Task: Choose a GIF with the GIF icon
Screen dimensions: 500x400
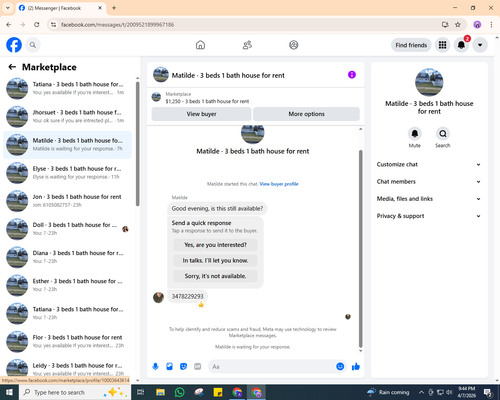Action: [198, 367]
